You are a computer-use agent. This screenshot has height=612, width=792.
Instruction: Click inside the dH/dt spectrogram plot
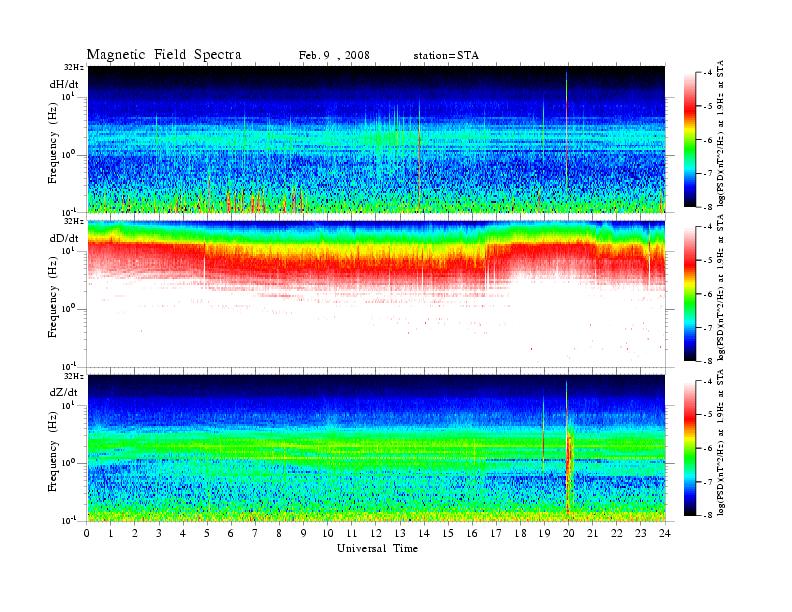pos(376,139)
